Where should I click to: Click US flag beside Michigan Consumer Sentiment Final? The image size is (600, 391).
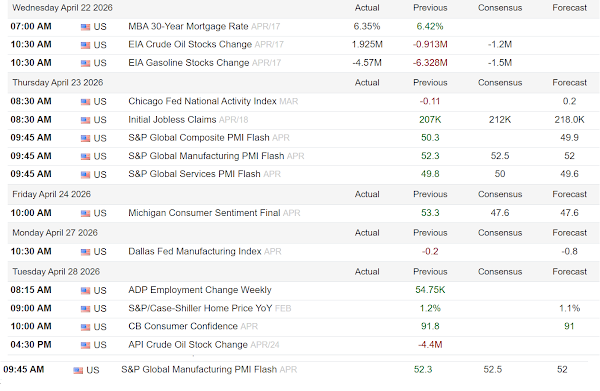85,213
